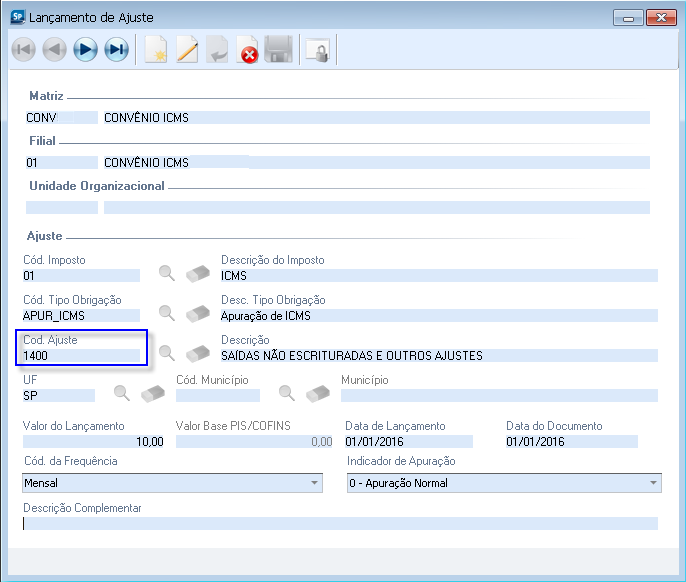
Task: Click the Data de Lançamento field
Action: click(x=408, y=441)
